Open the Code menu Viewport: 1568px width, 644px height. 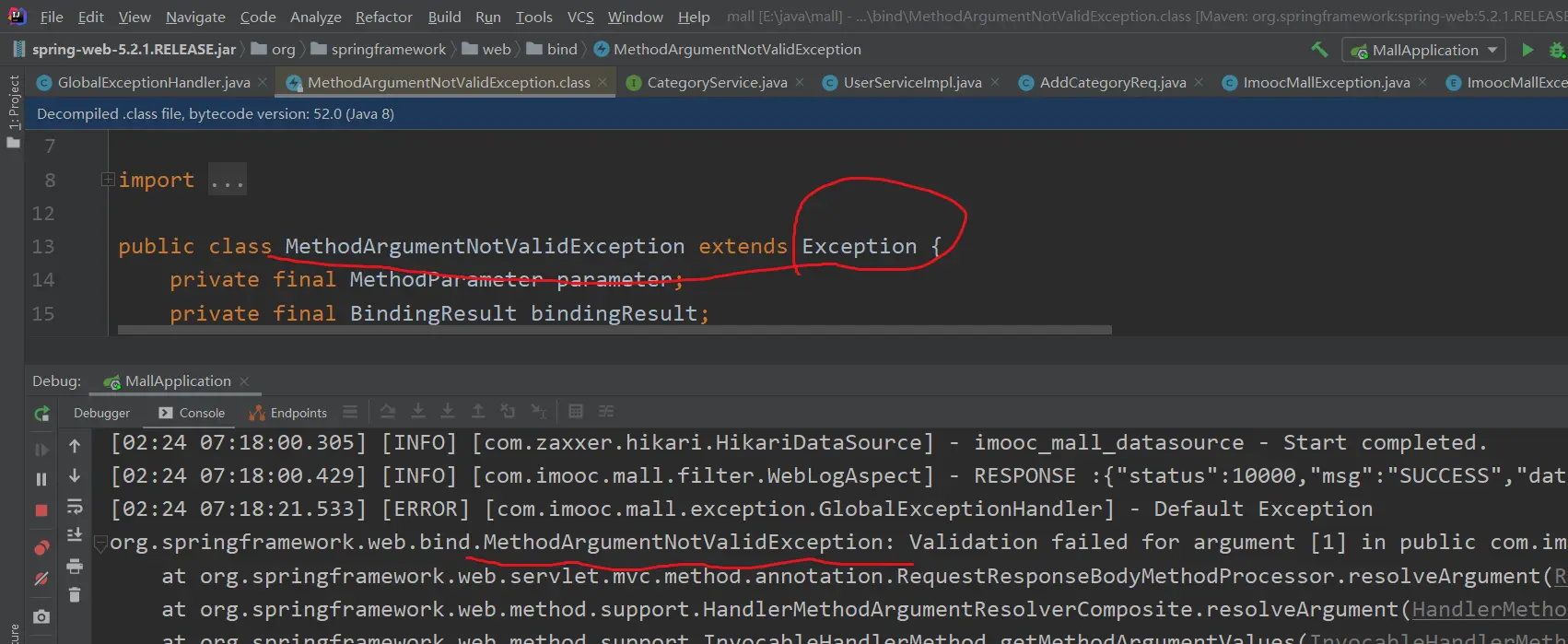point(258,17)
